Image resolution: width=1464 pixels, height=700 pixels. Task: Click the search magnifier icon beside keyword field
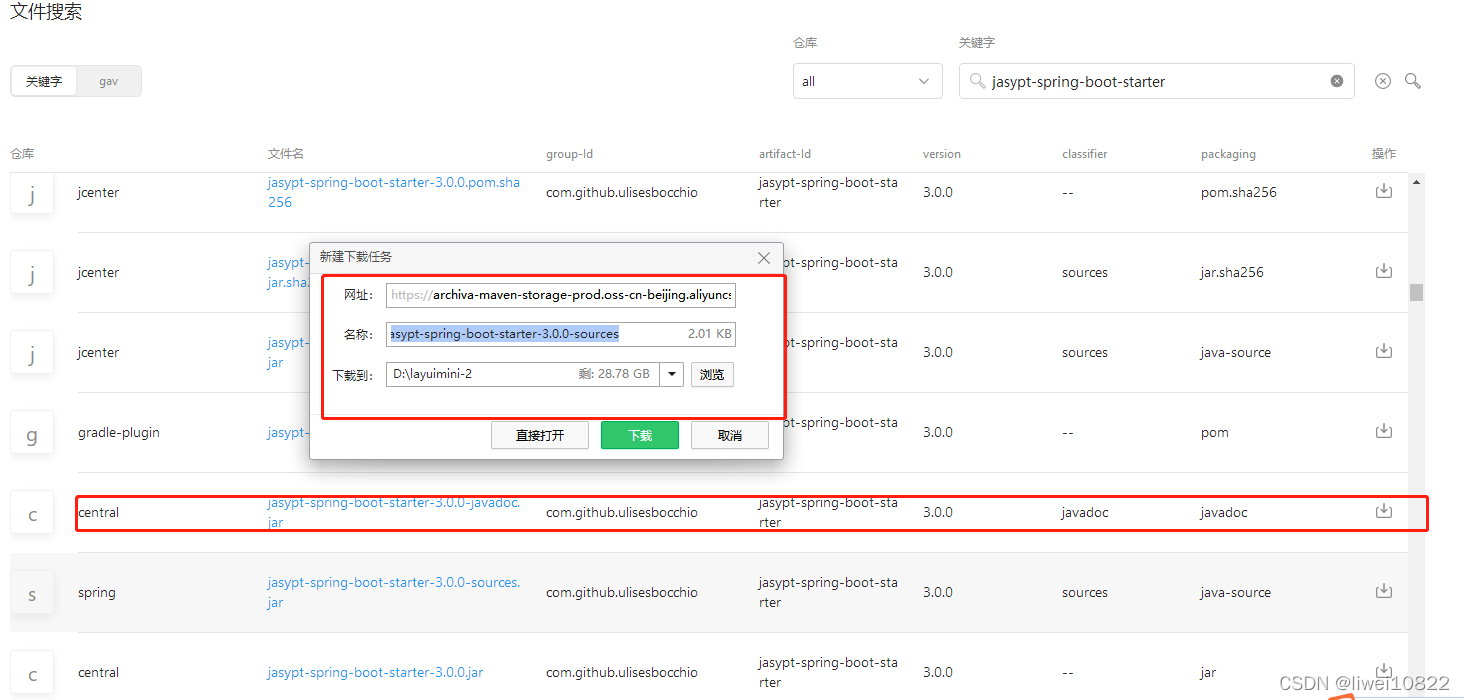tap(1413, 81)
